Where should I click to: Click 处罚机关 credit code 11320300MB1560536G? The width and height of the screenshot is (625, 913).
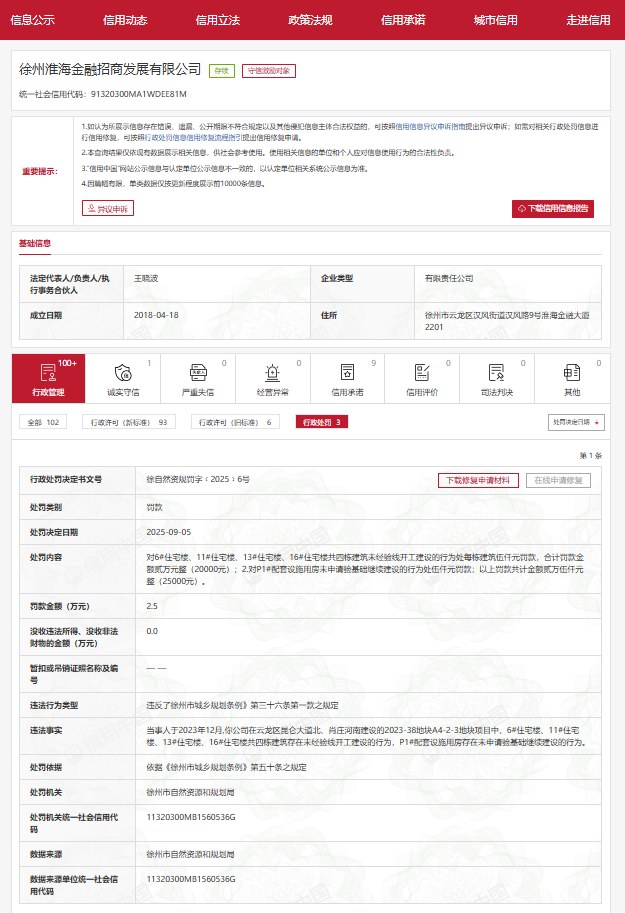click(191, 817)
